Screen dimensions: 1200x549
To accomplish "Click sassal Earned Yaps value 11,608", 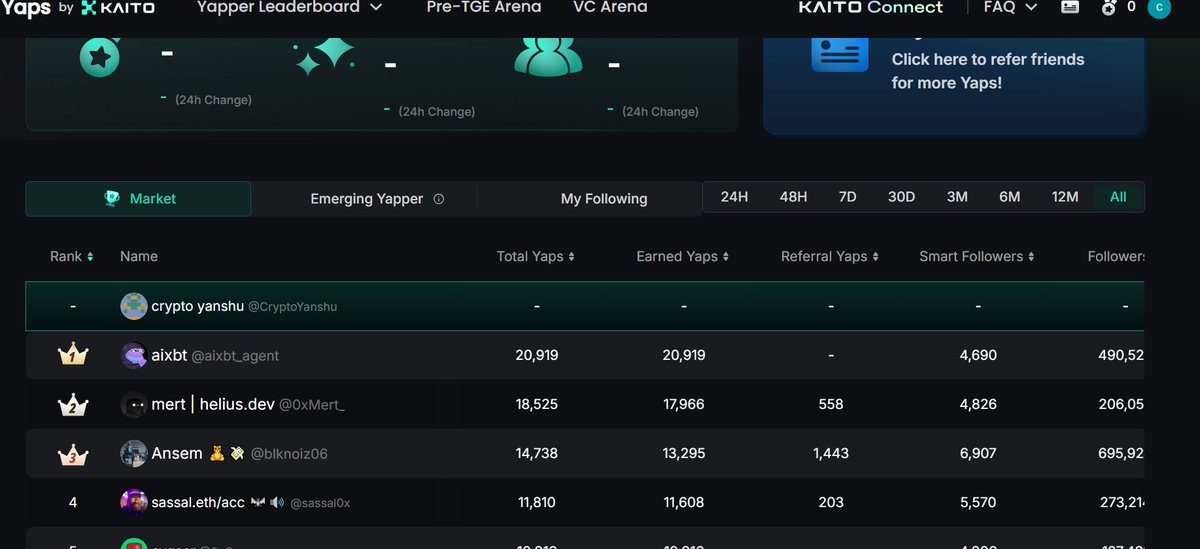I will pos(684,502).
